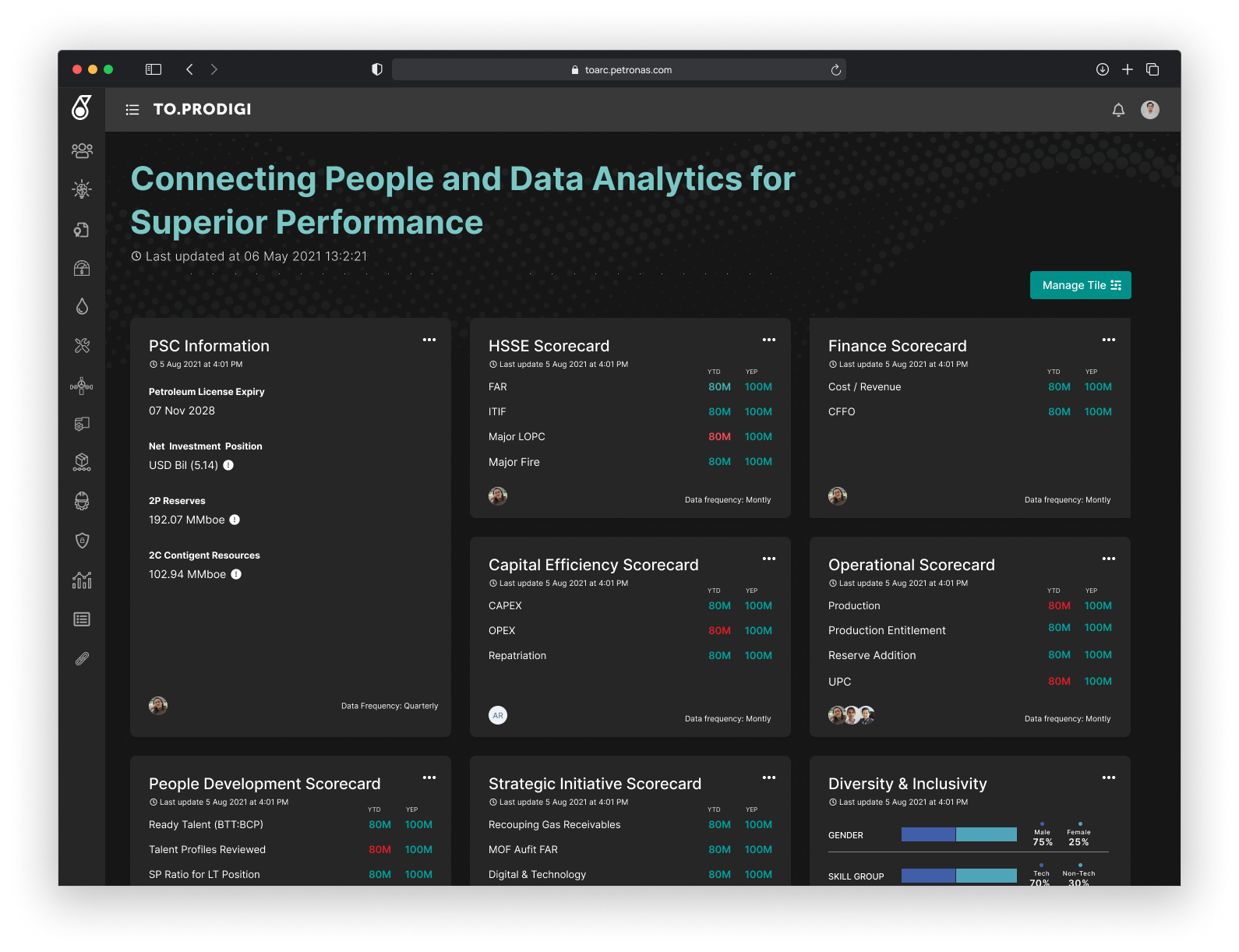Toggle the hamburger navigation menu
The image size is (1239, 952).
click(132, 110)
